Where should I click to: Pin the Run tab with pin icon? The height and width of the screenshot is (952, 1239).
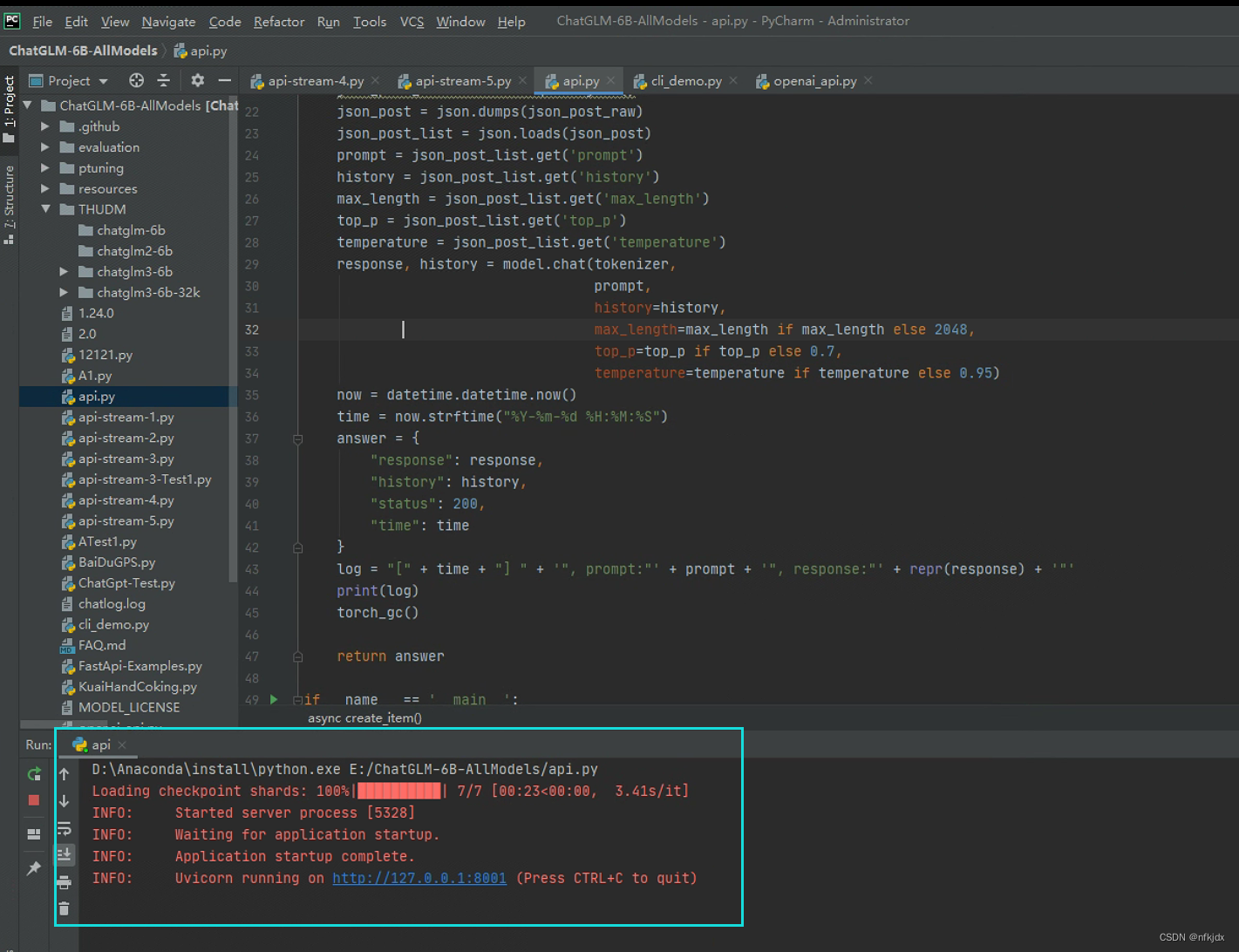point(34,868)
